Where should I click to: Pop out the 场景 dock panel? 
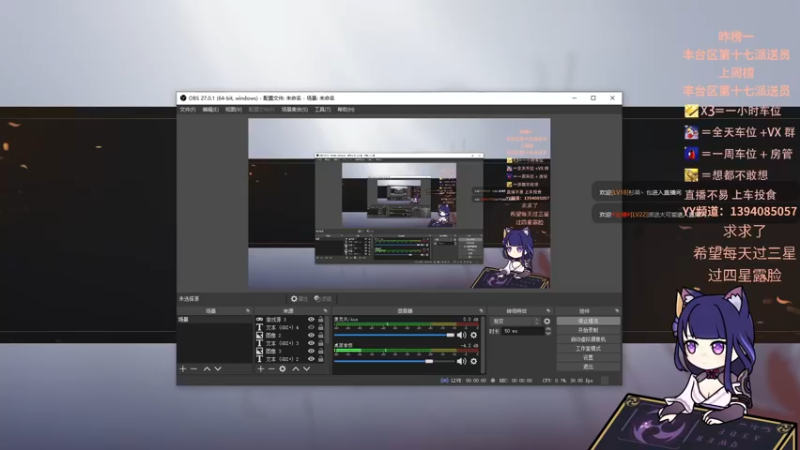click(248, 311)
